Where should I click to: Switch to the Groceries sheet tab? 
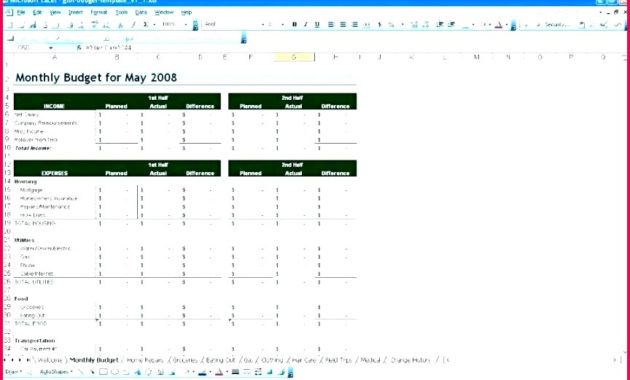tap(185, 360)
